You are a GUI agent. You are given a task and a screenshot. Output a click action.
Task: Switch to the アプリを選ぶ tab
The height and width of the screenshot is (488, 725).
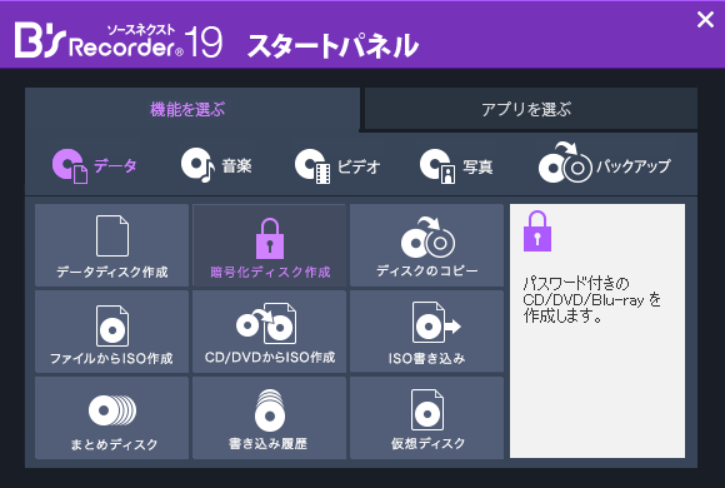click(530, 109)
